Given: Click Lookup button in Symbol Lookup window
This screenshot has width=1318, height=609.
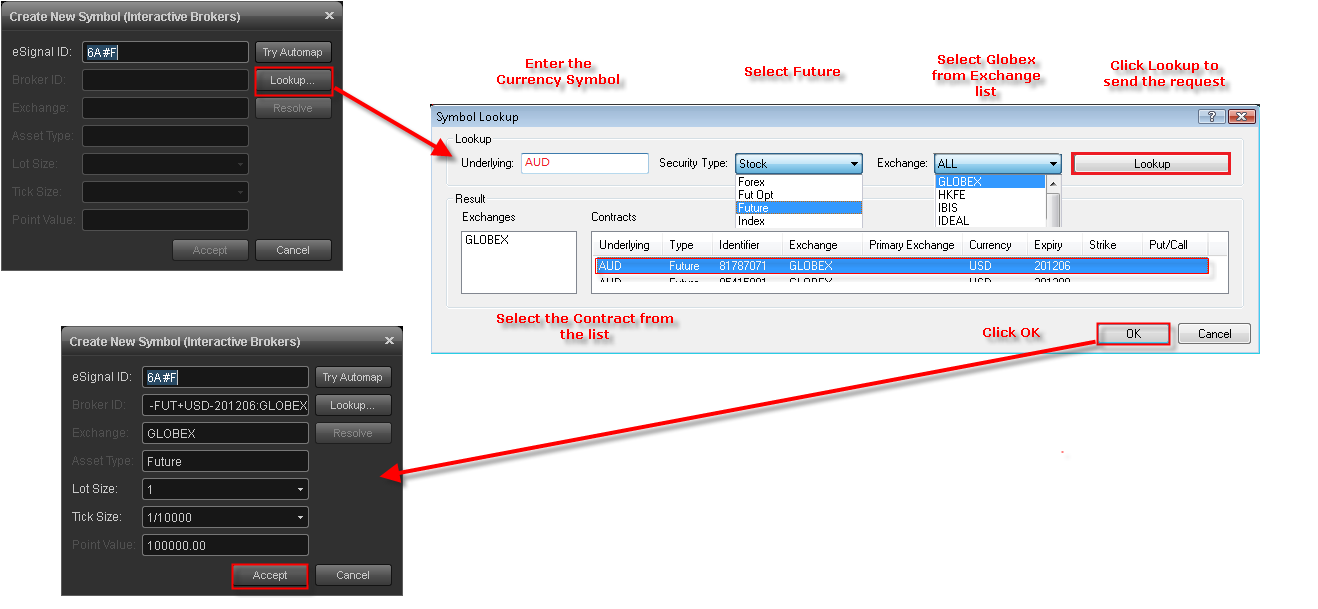Looking at the screenshot, I should (1151, 164).
